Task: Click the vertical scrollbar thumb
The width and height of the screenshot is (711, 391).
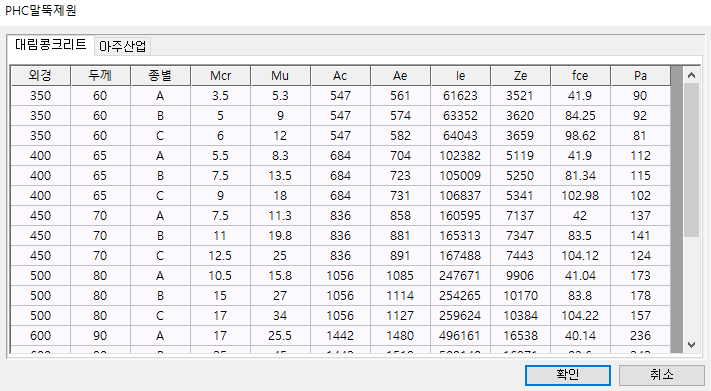Action: (692, 160)
